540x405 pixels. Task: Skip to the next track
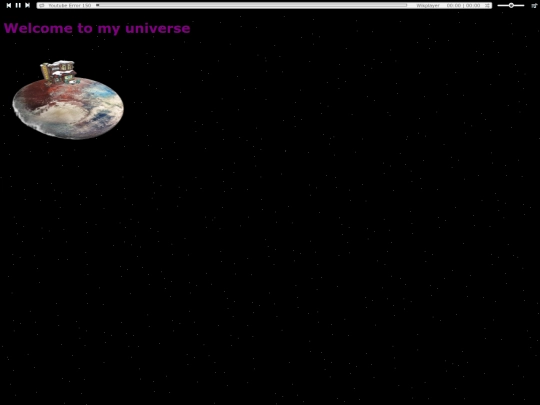(28, 5)
